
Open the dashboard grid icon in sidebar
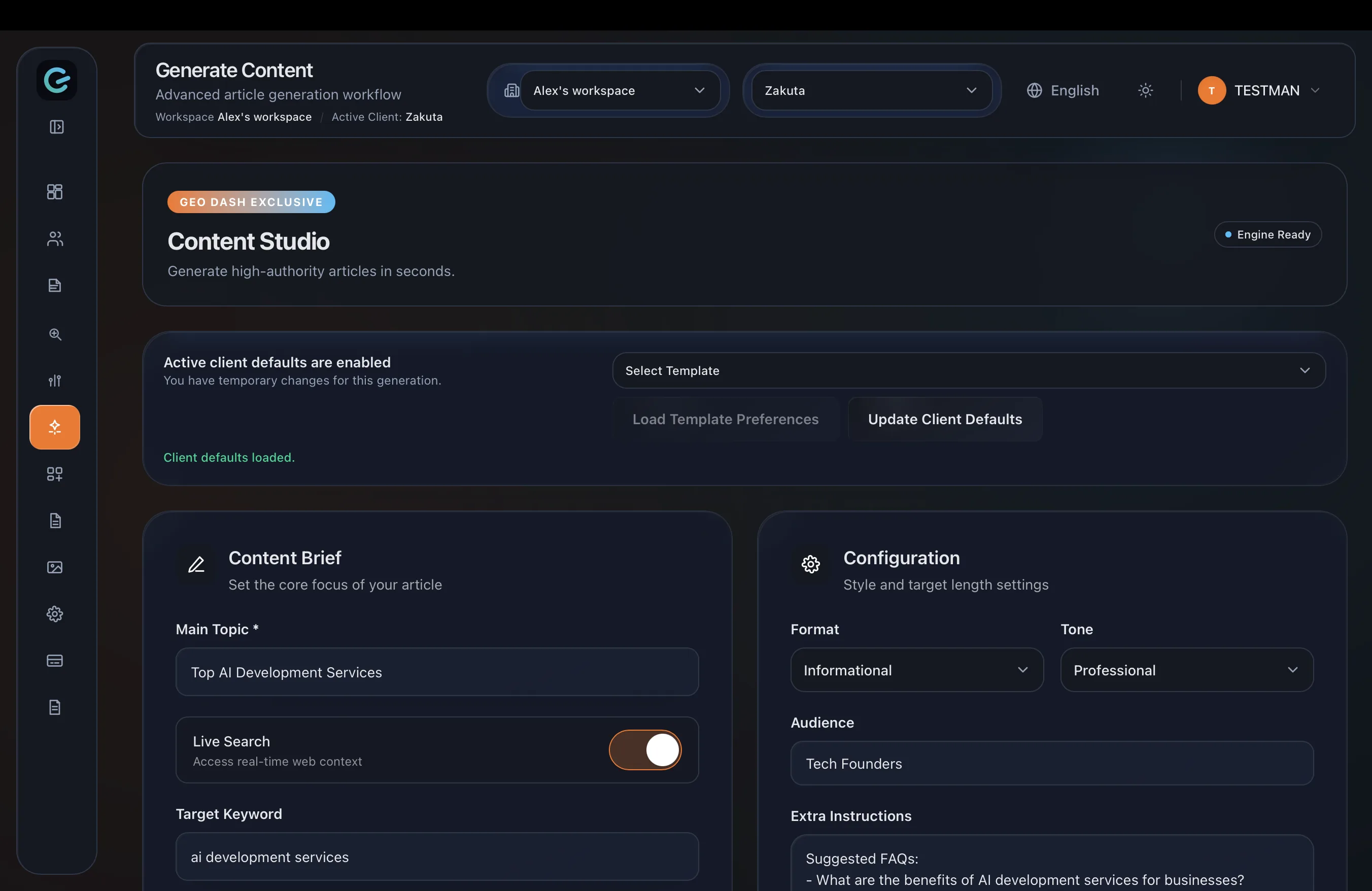point(55,191)
